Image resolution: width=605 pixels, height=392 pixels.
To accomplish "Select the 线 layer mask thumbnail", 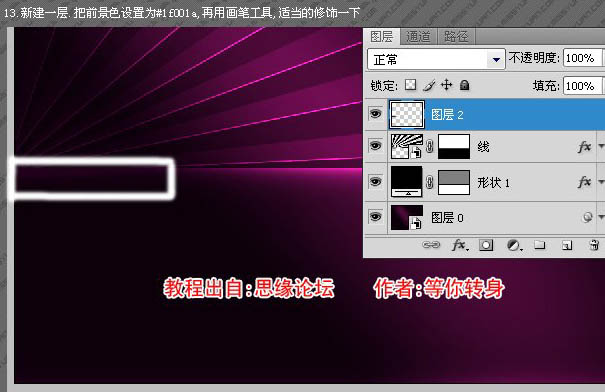I will 454,146.
